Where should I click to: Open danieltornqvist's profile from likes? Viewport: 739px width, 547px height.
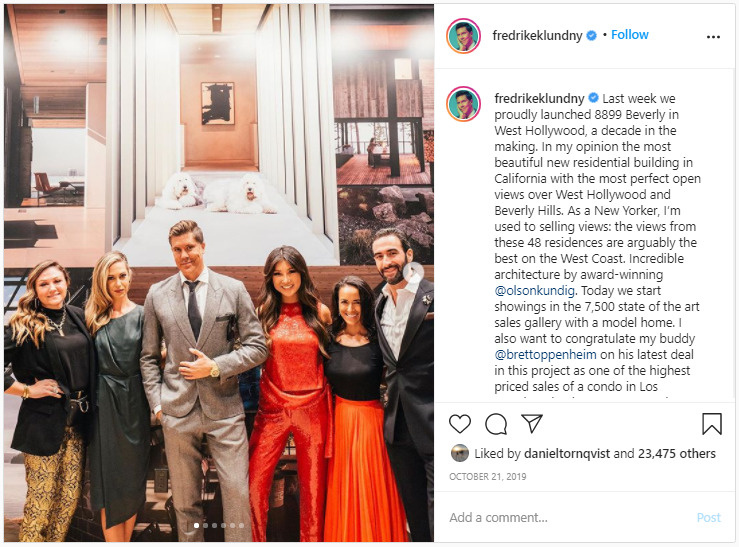coord(565,453)
